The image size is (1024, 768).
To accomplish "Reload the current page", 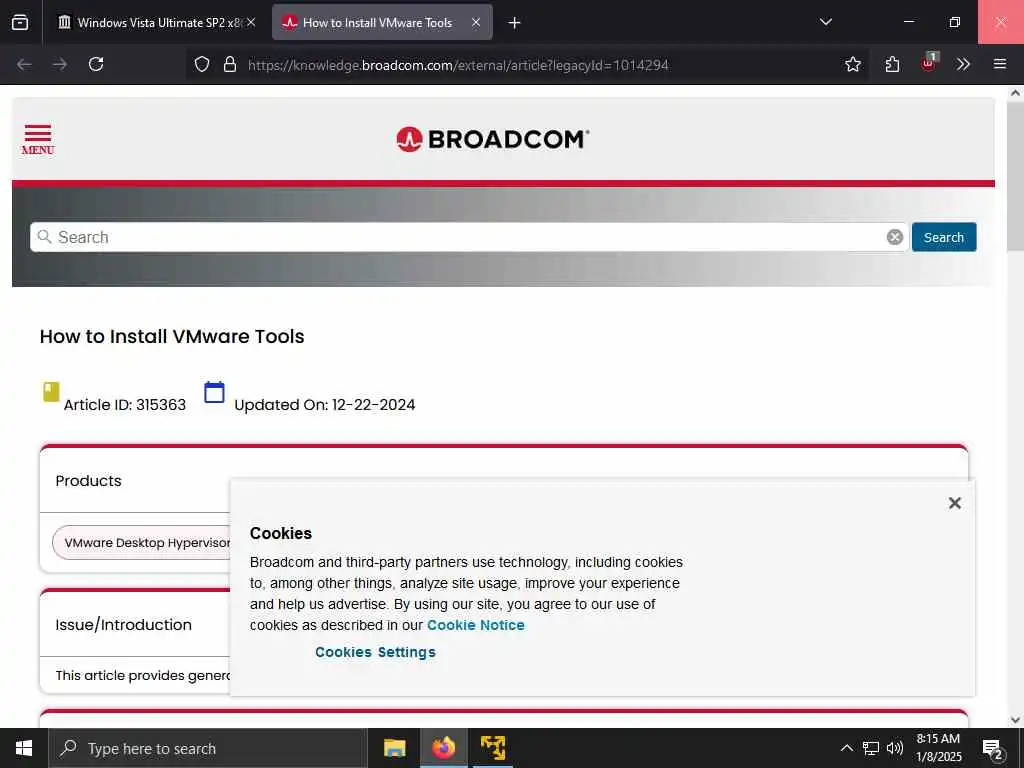I will [96, 64].
